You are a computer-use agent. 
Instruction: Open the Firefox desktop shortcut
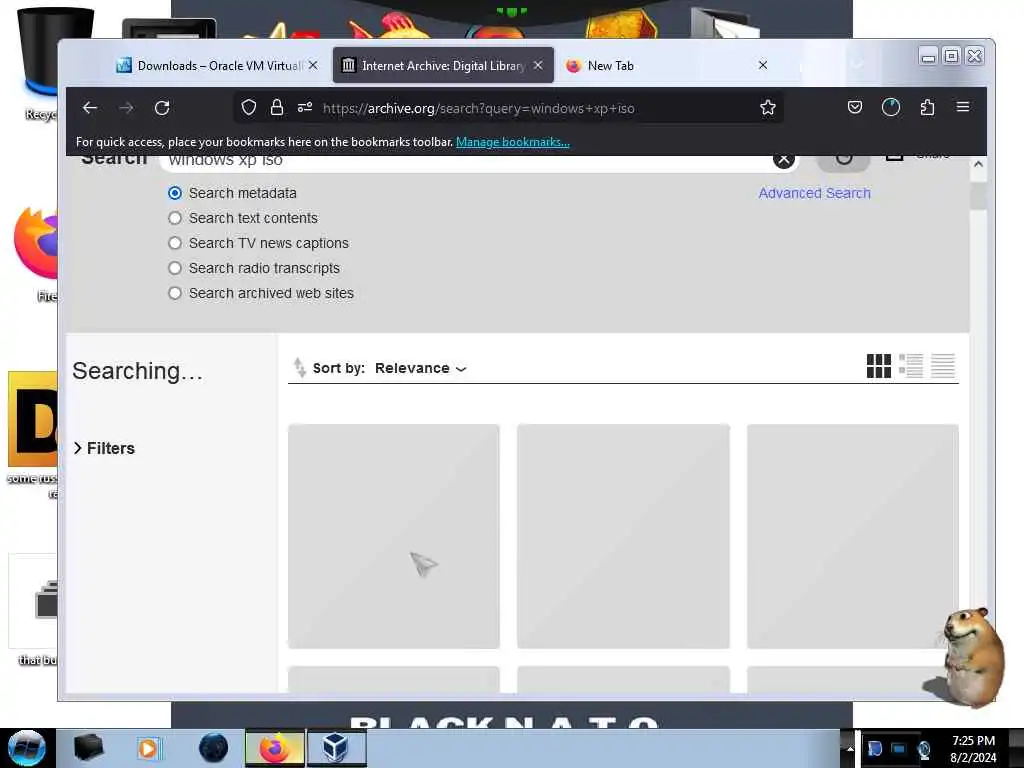[35, 253]
